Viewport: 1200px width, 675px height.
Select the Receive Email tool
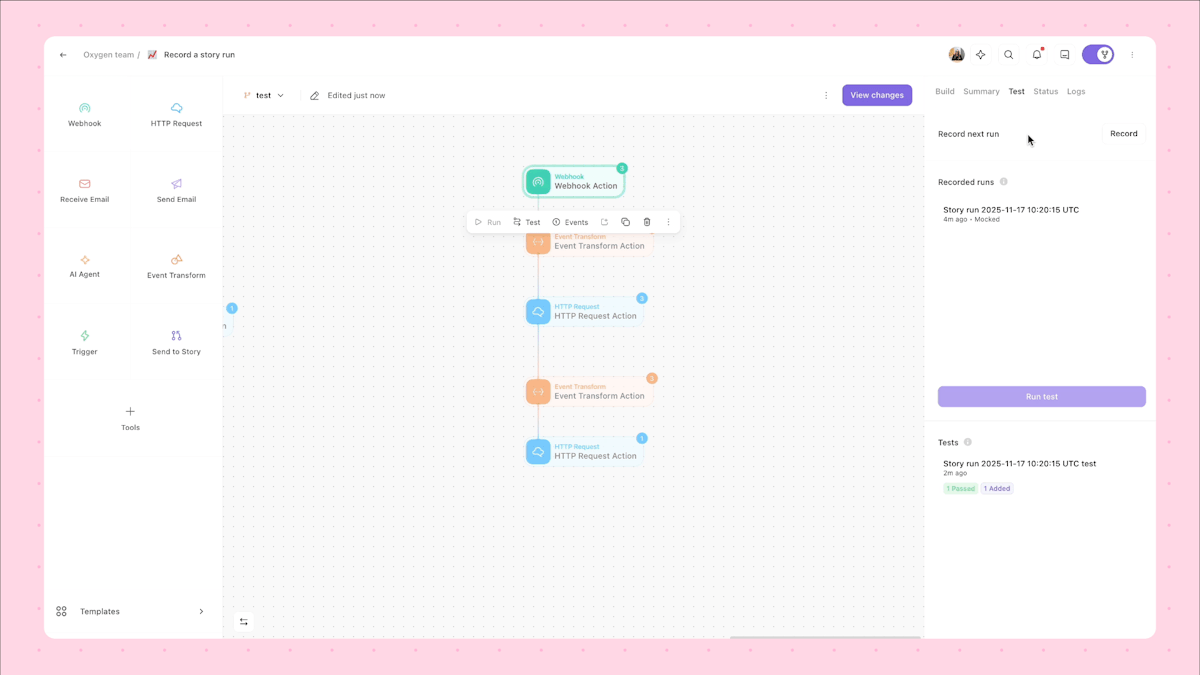85,191
